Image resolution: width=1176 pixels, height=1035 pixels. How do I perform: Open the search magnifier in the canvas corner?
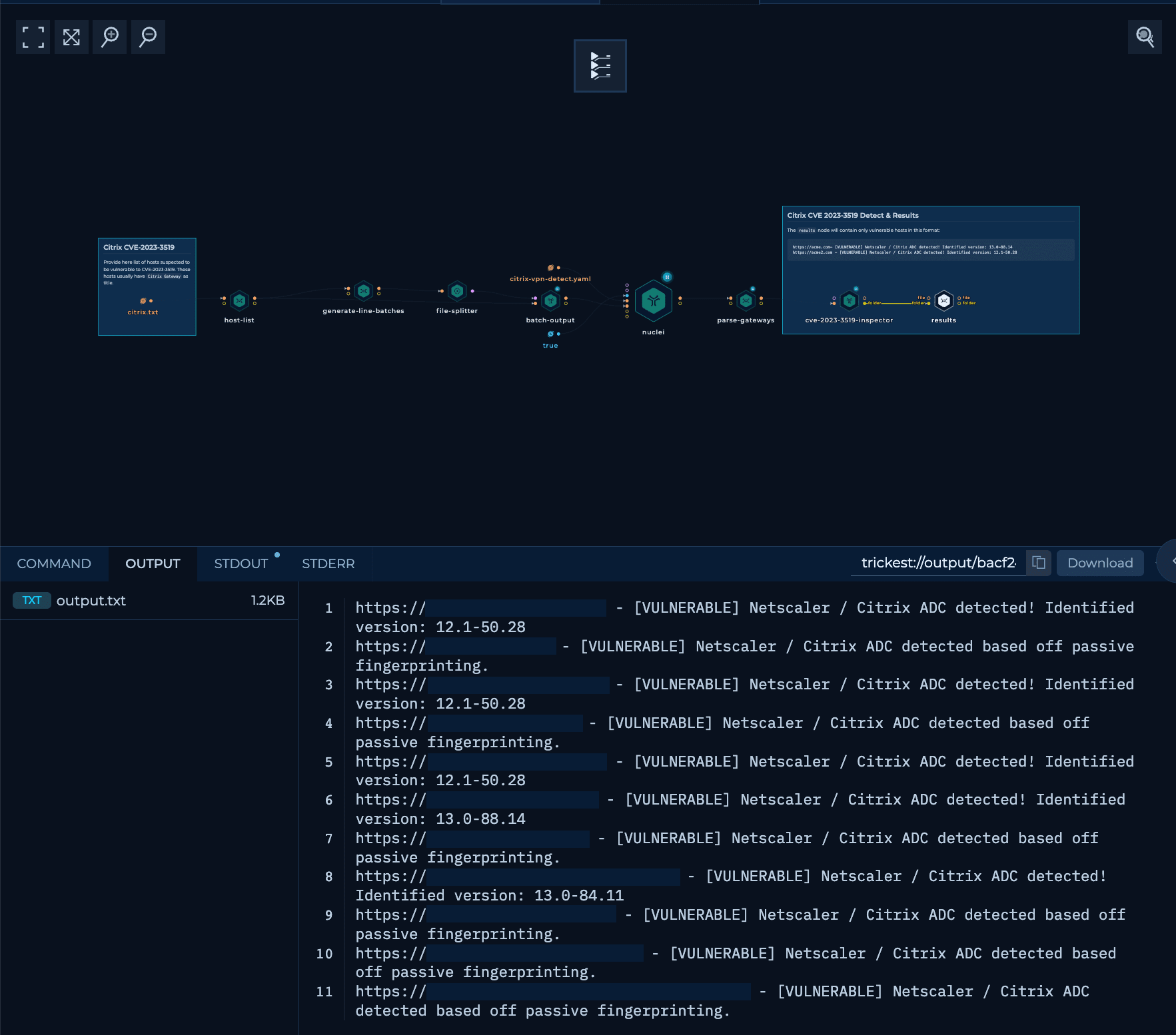point(1145,37)
